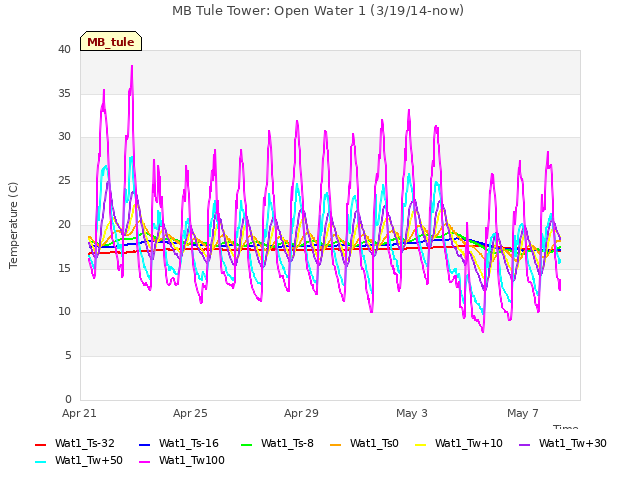Toggle the Wat1_Ts-8 legend label
640x480 pixels.
point(287,443)
